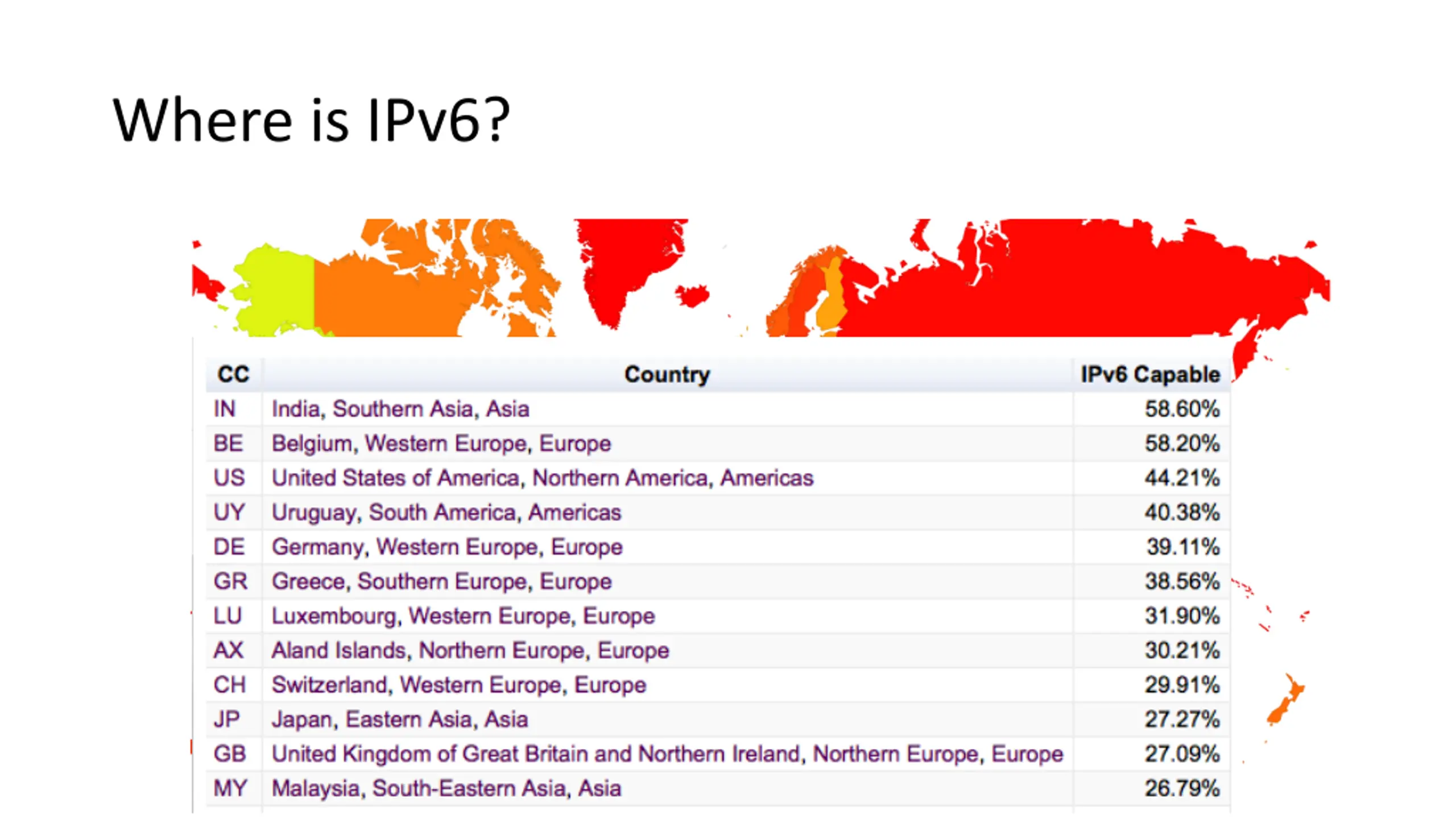The height and width of the screenshot is (819, 1456).
Task: Click Malaysia, South-Eastern Asia, Asia text
Action: [446, 788]
